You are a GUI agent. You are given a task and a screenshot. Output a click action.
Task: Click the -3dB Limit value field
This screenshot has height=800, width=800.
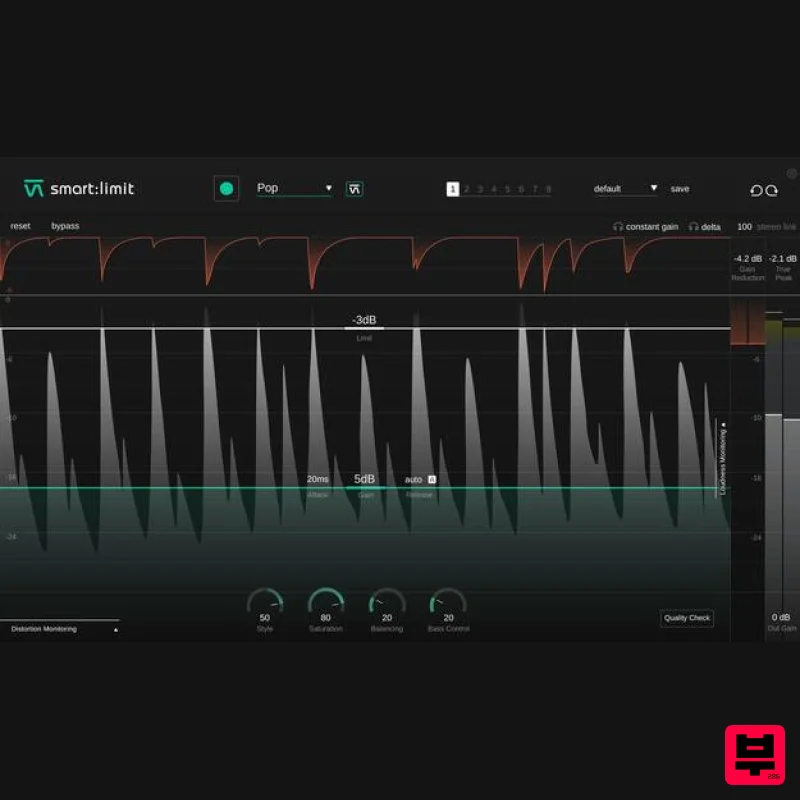tap(364, 320)
